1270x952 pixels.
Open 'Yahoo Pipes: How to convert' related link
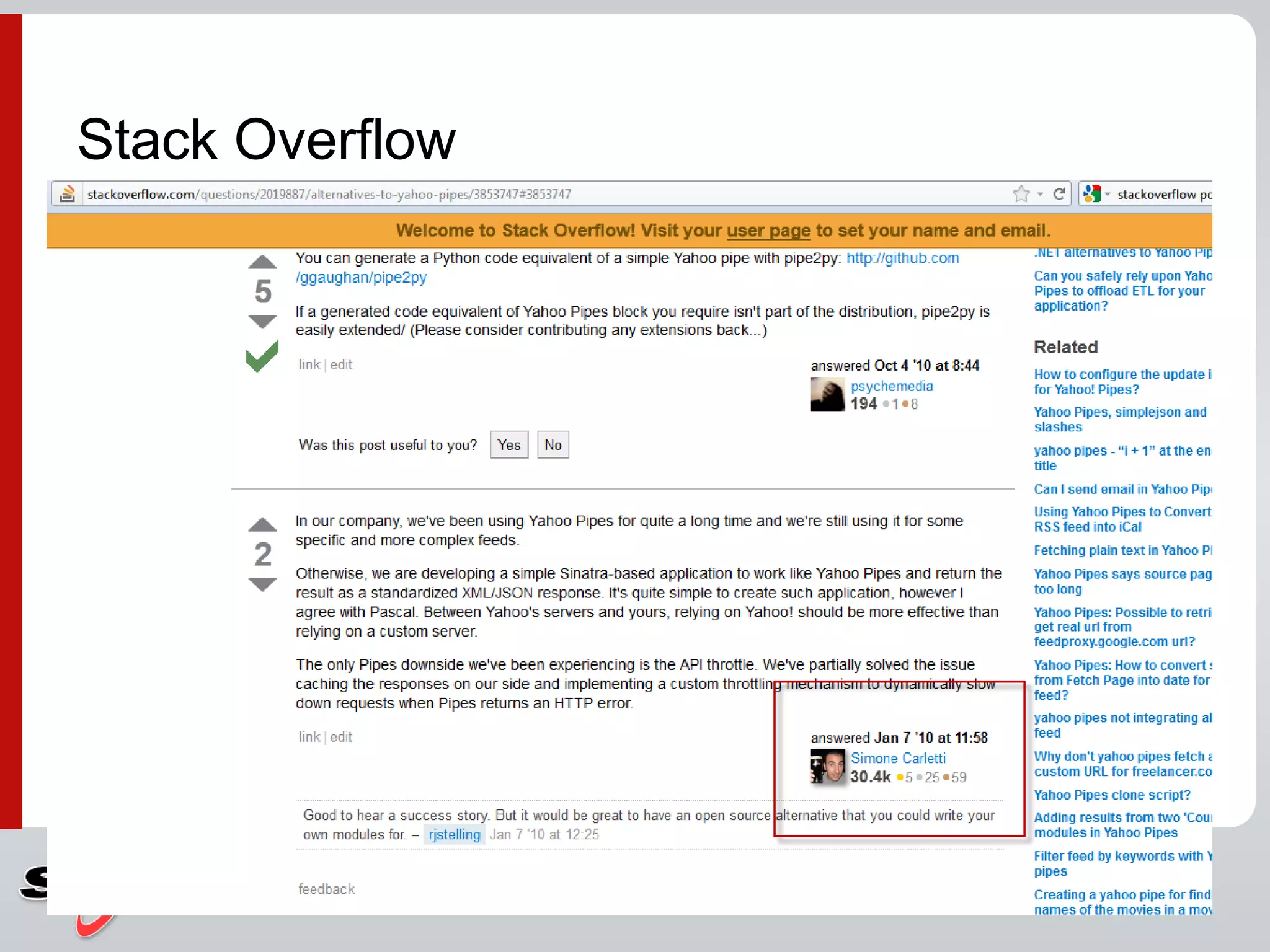[x=1122, y=680]
